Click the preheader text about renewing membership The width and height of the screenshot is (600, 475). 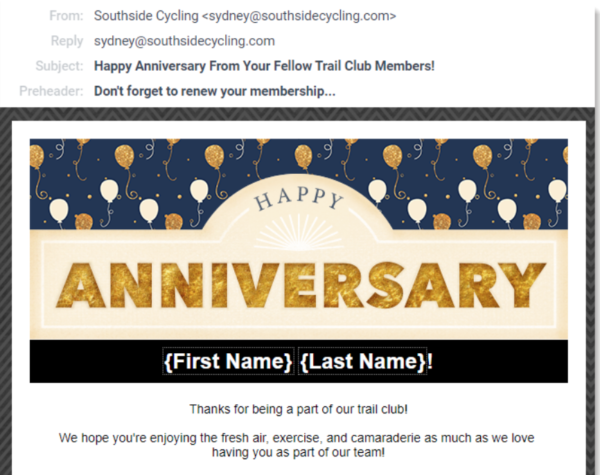[214, 90]
